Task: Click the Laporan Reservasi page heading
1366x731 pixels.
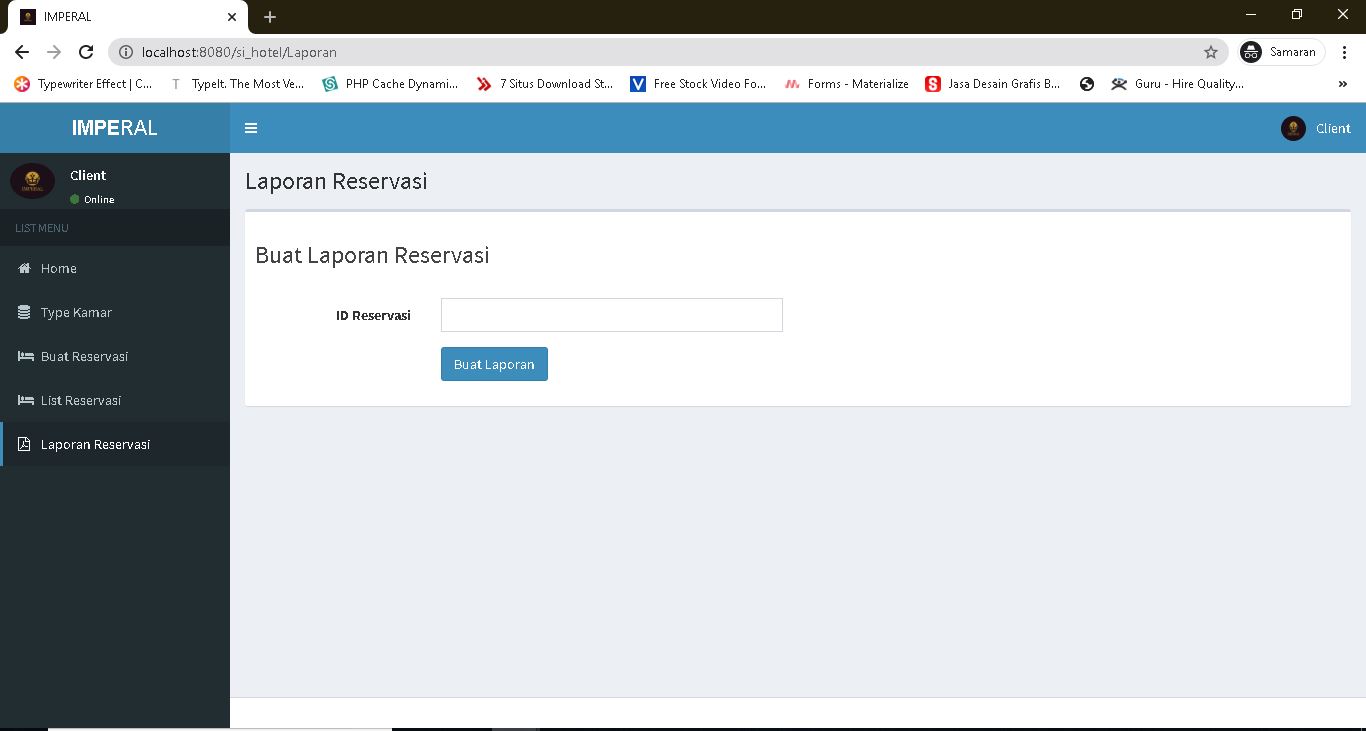Action: pos(336,181)
